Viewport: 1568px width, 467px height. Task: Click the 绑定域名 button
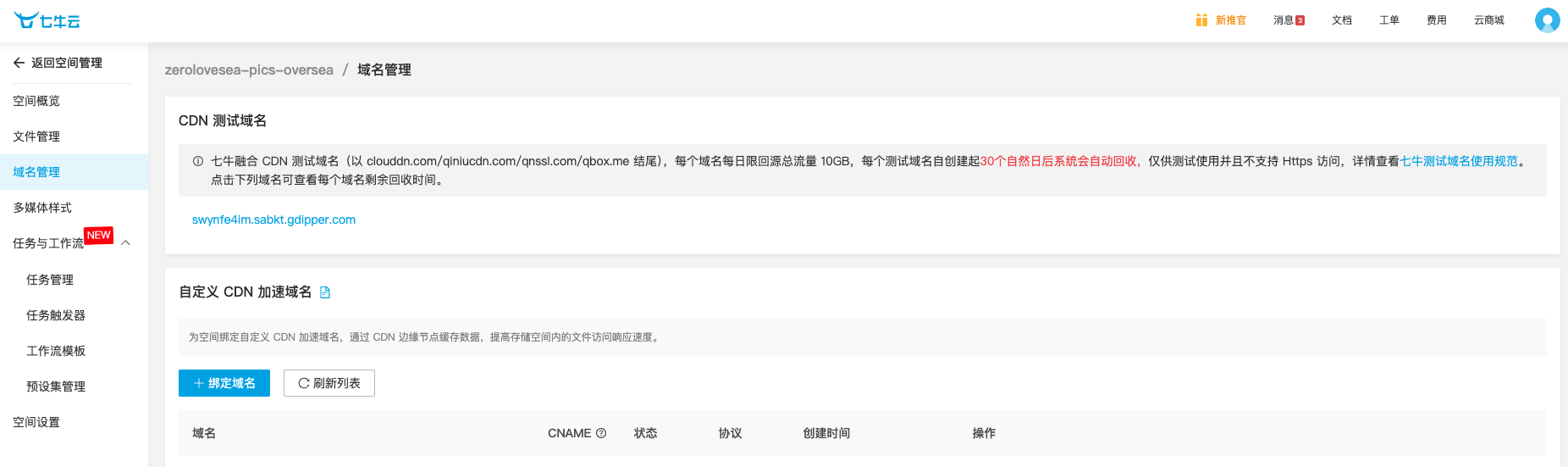tap(224, 383)
